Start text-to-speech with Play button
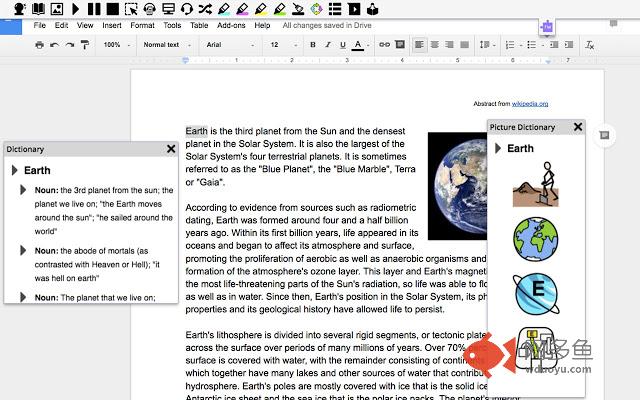 pyautogui.click(x=76, y=9)
